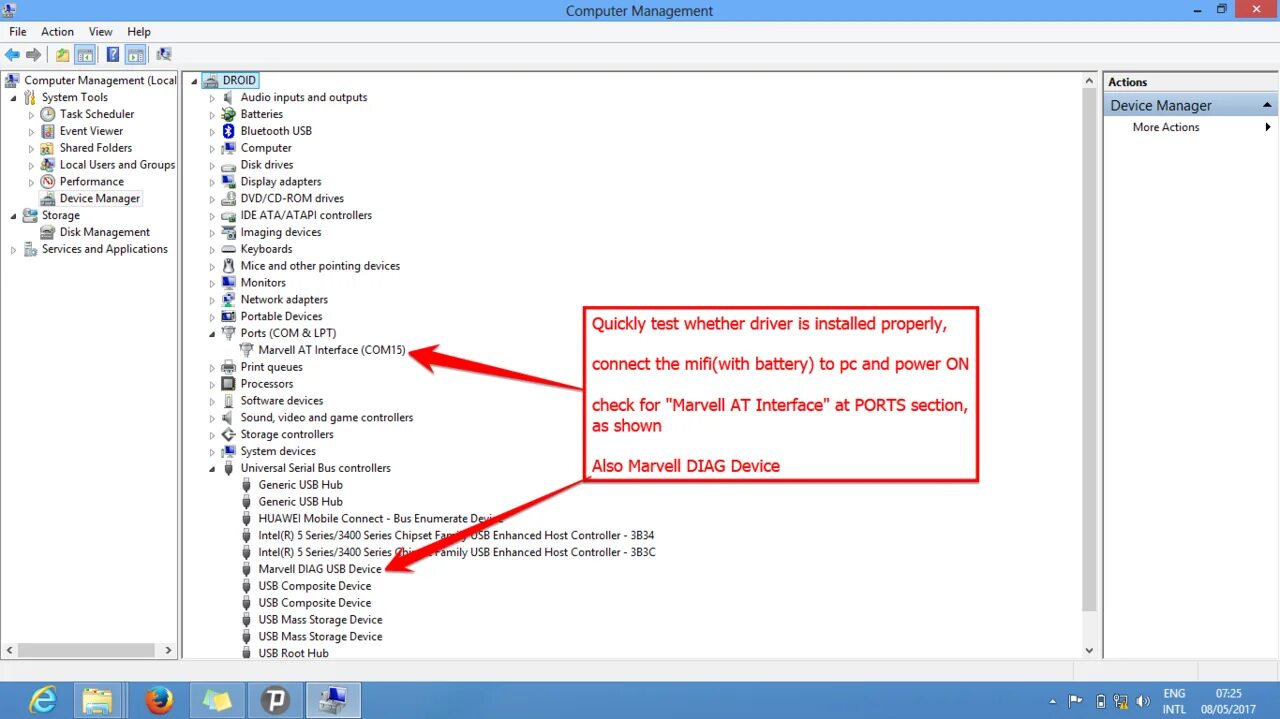1280x719 pixels.
Task: Collapse the Storage node
Action: (13, 216)
